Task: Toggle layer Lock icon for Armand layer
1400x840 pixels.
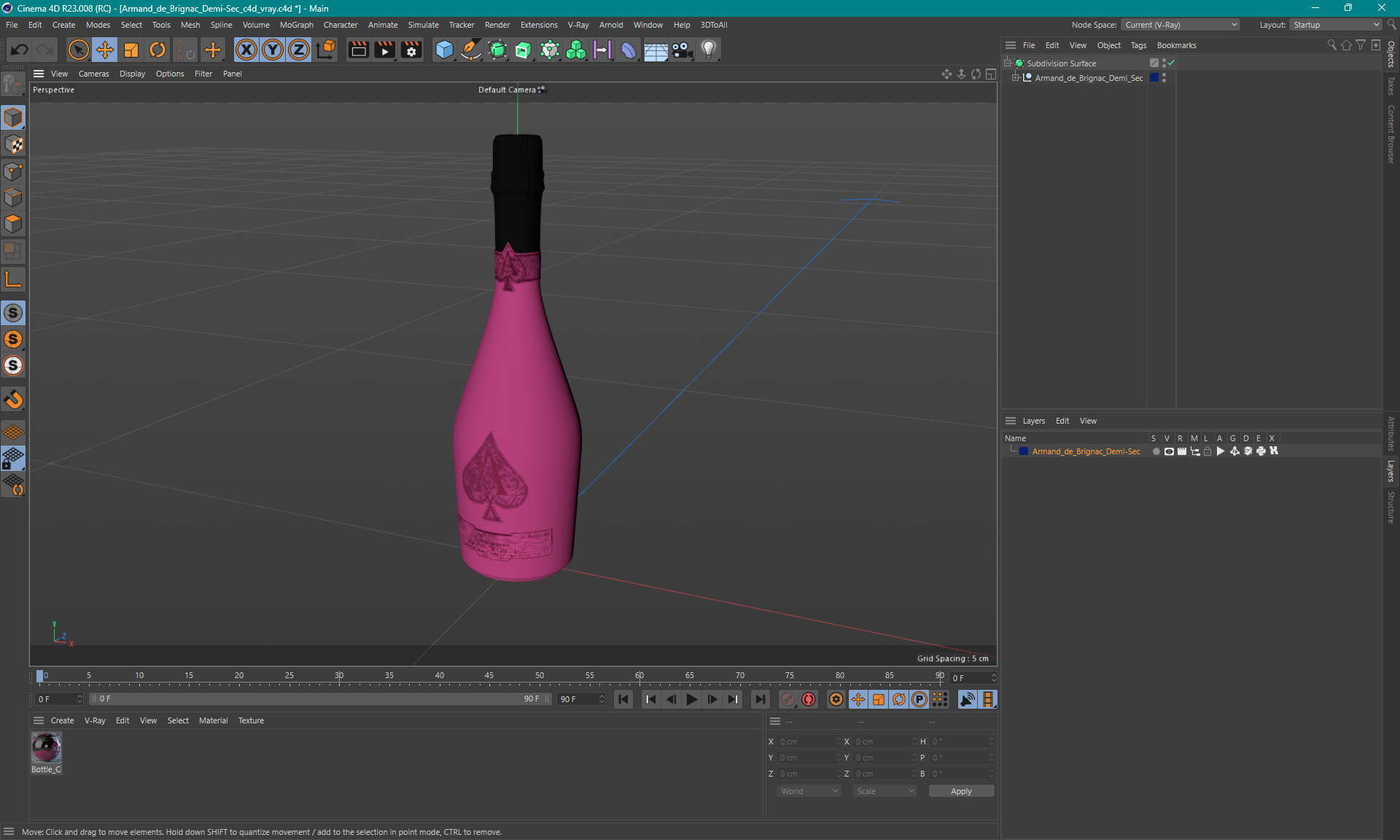Action: (x=1207, y=451)
